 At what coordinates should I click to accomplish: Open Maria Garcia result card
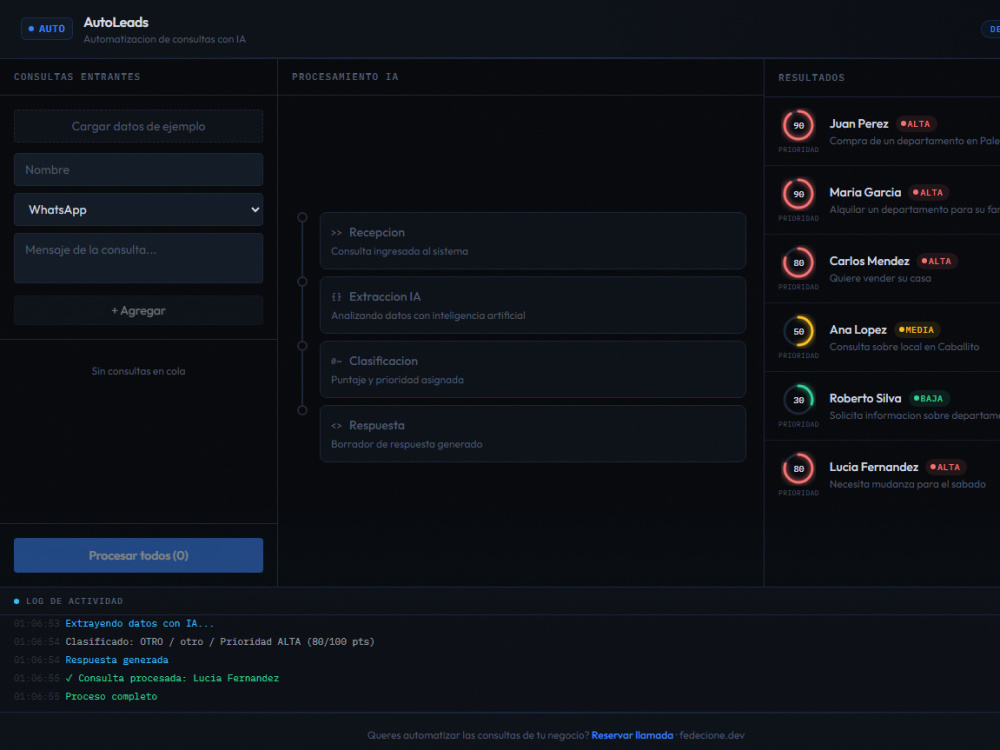(x=882, y=200)
